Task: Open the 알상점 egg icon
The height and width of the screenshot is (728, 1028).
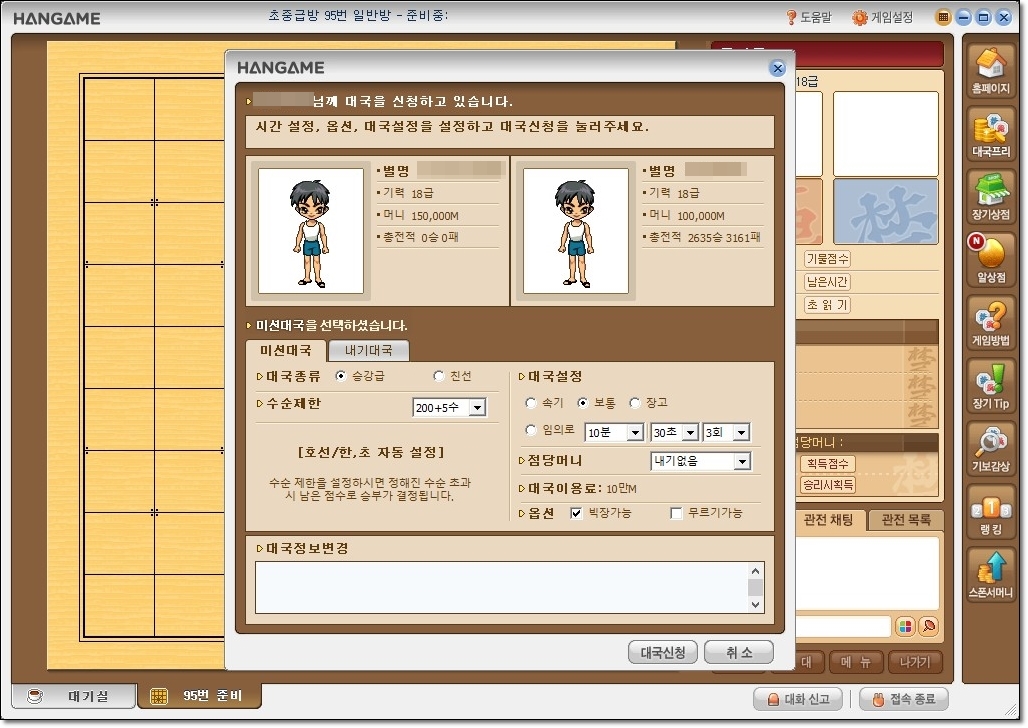Action: [x=991, y=260]
